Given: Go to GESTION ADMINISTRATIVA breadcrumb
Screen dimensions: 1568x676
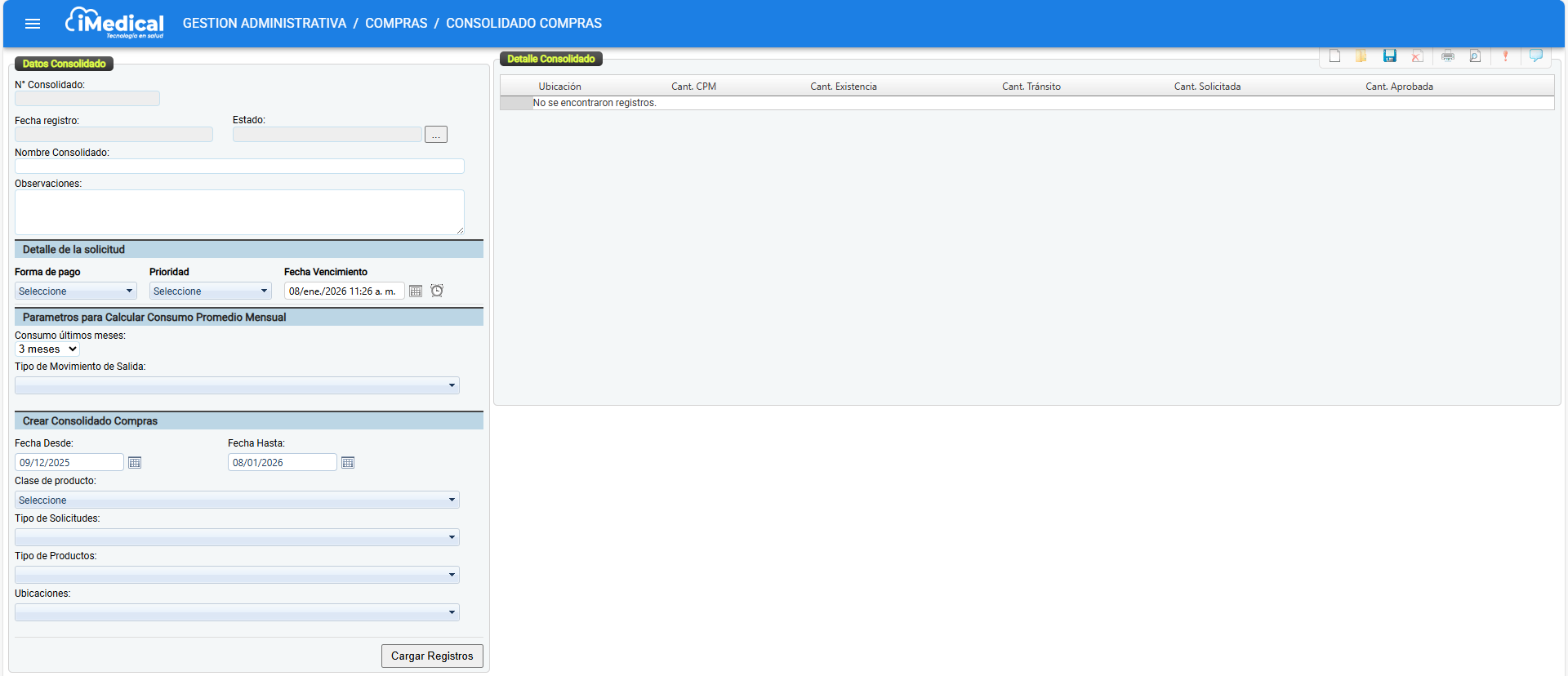Looking at the screenshot, I should coord(265,24).
